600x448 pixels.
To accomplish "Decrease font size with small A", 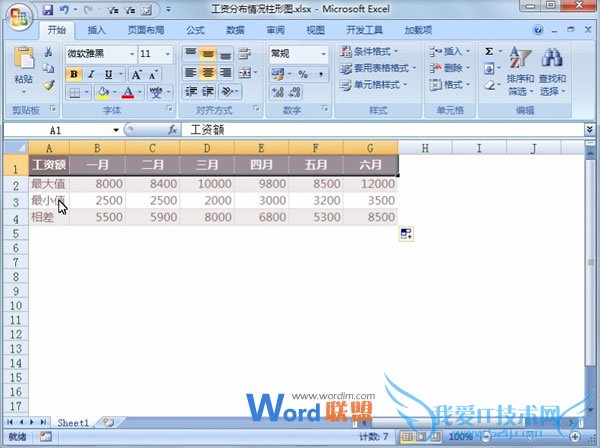I will tap(153, 75).
